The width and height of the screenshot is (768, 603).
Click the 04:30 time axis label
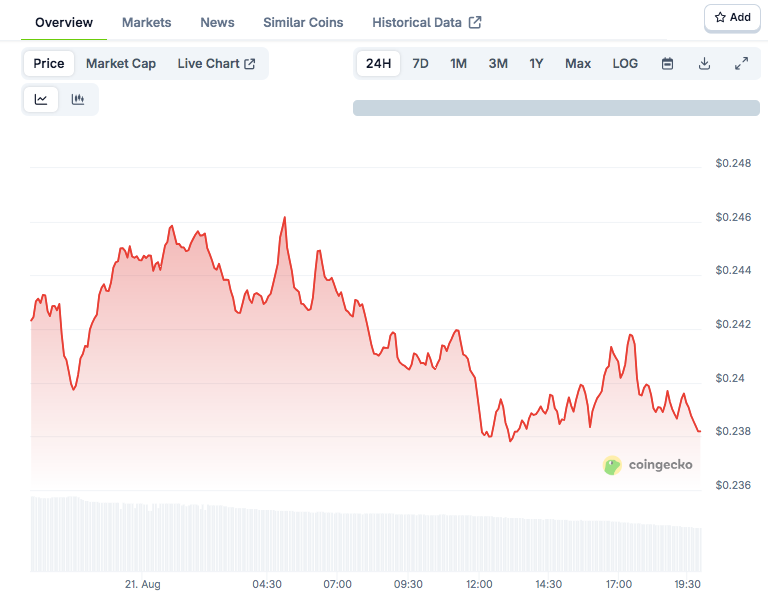point(267,584)
